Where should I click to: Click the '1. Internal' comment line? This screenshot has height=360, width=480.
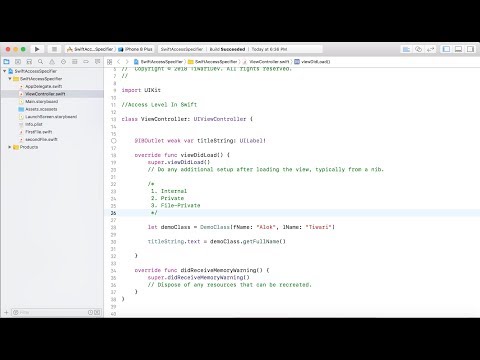(169, 191)
